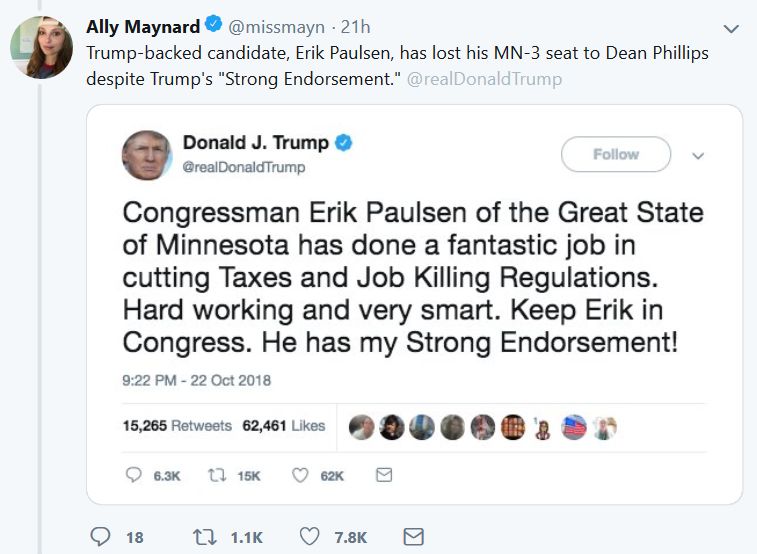Send Ally Maynard's tweet via direct message
The width and height of the screenshot is (757, 554).
pyautogui.click(x=413, y=537)
